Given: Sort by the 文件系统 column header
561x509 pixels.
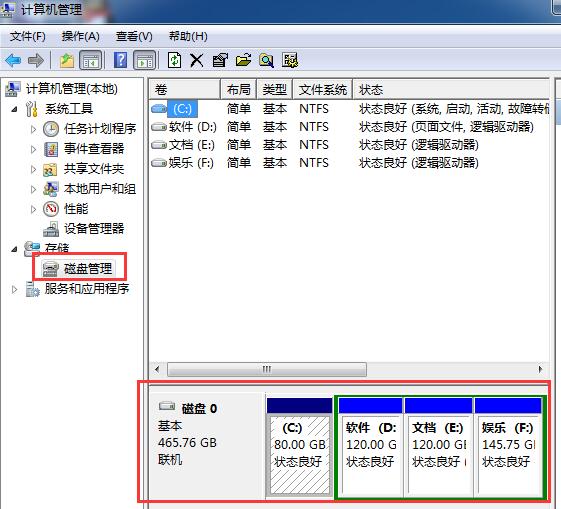Looking at the screenshot, I should pos(323,89).
